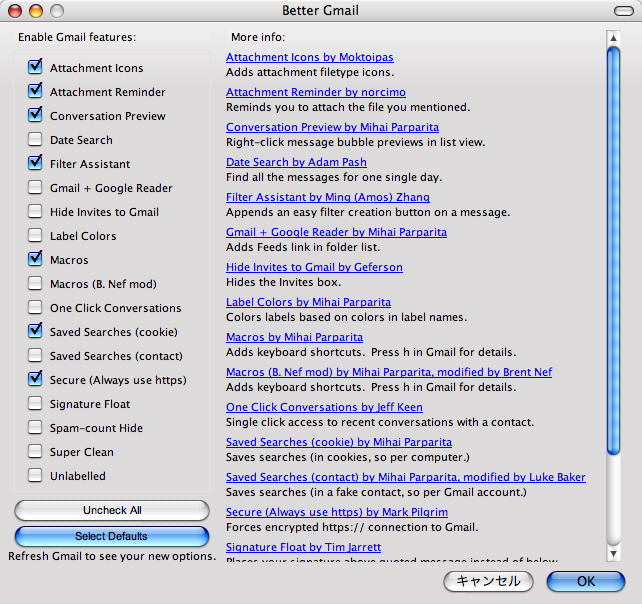The image size is (642, 604).
Task: Check One Click Conversations
Action: (35, 308)
